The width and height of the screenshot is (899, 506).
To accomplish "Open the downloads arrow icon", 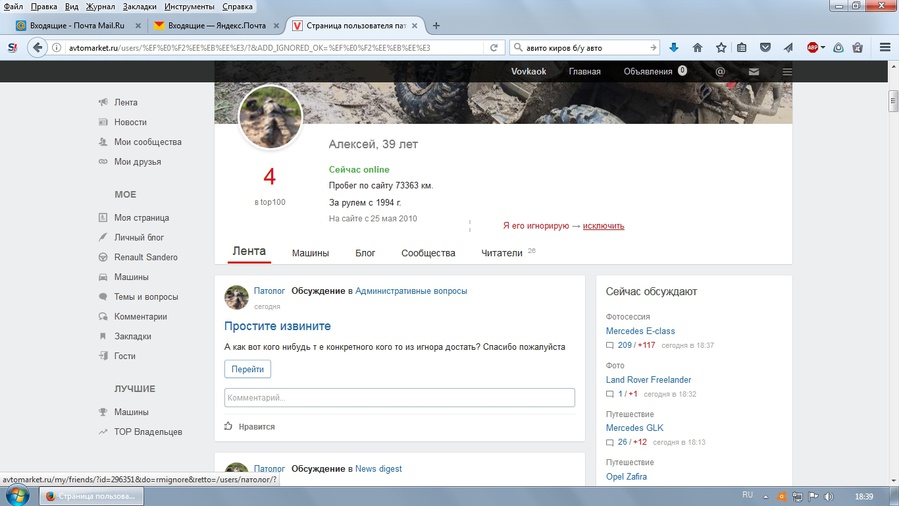I will 674,48.
